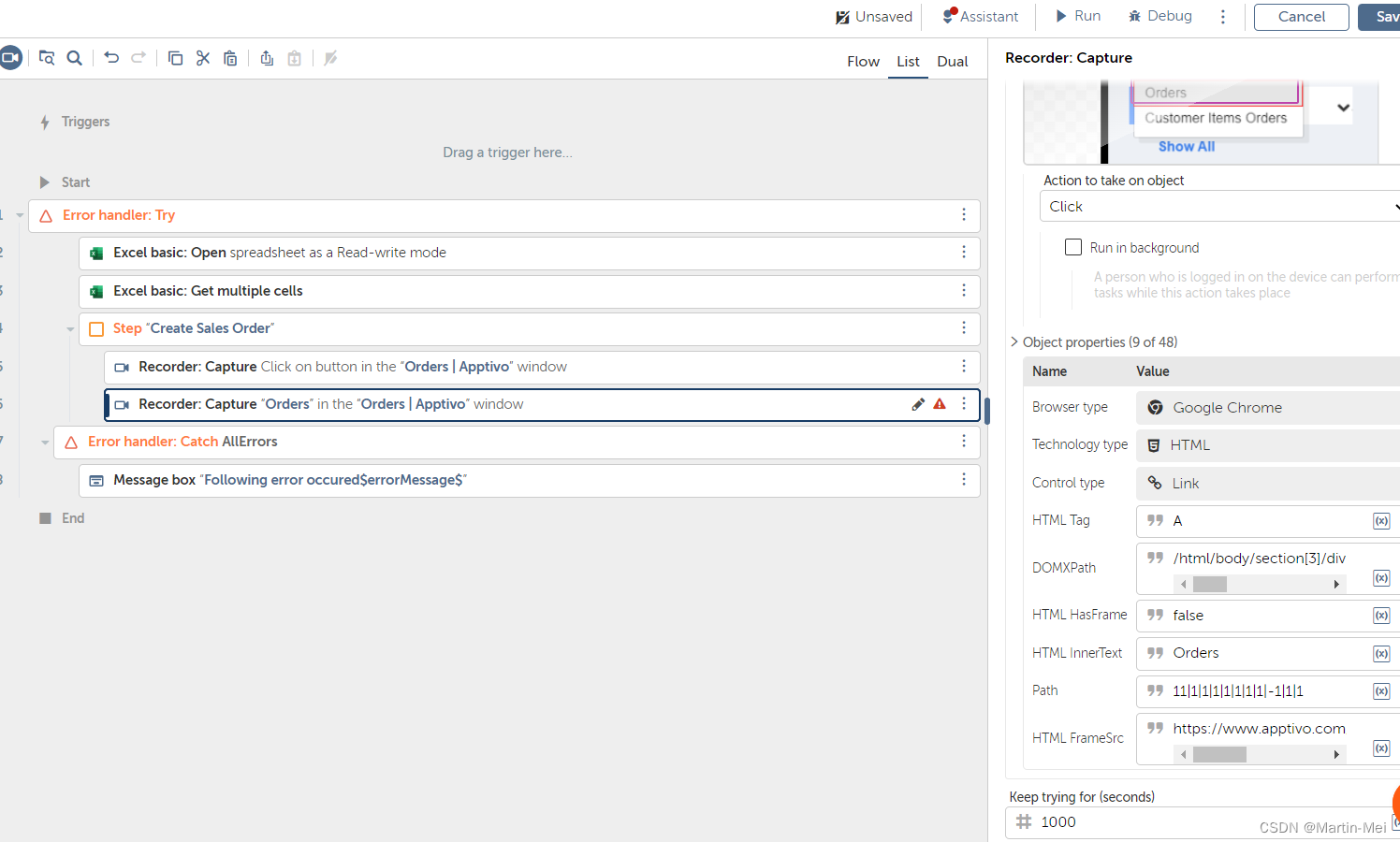Image resolution: width=1400 pixels, height=842 pixels.
Task: Click the Cancel button
Action: coord(1301,17)
